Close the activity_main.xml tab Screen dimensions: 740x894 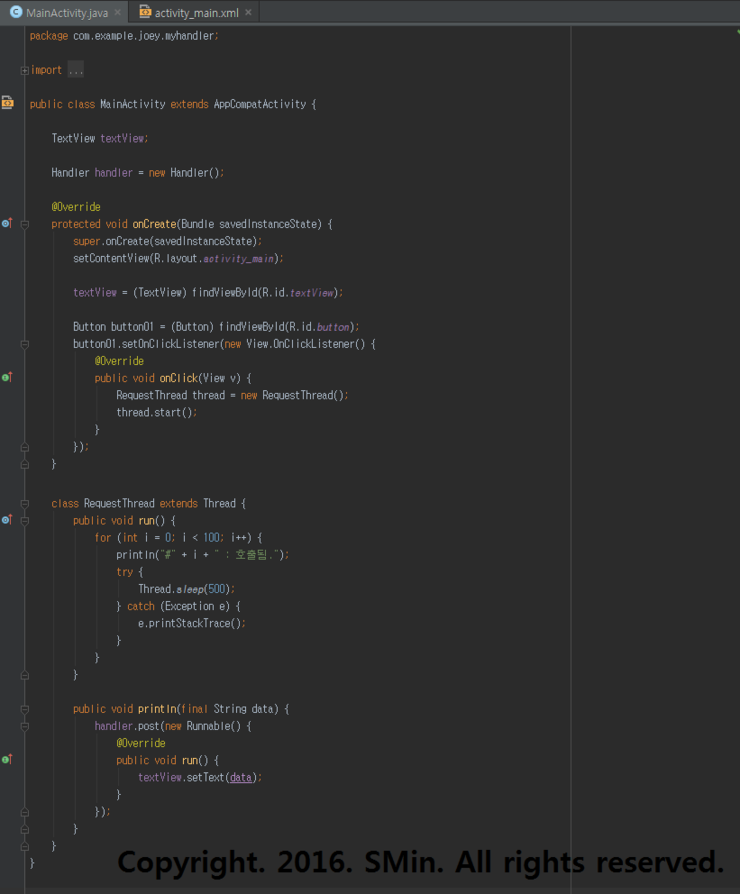click(248, 12)
